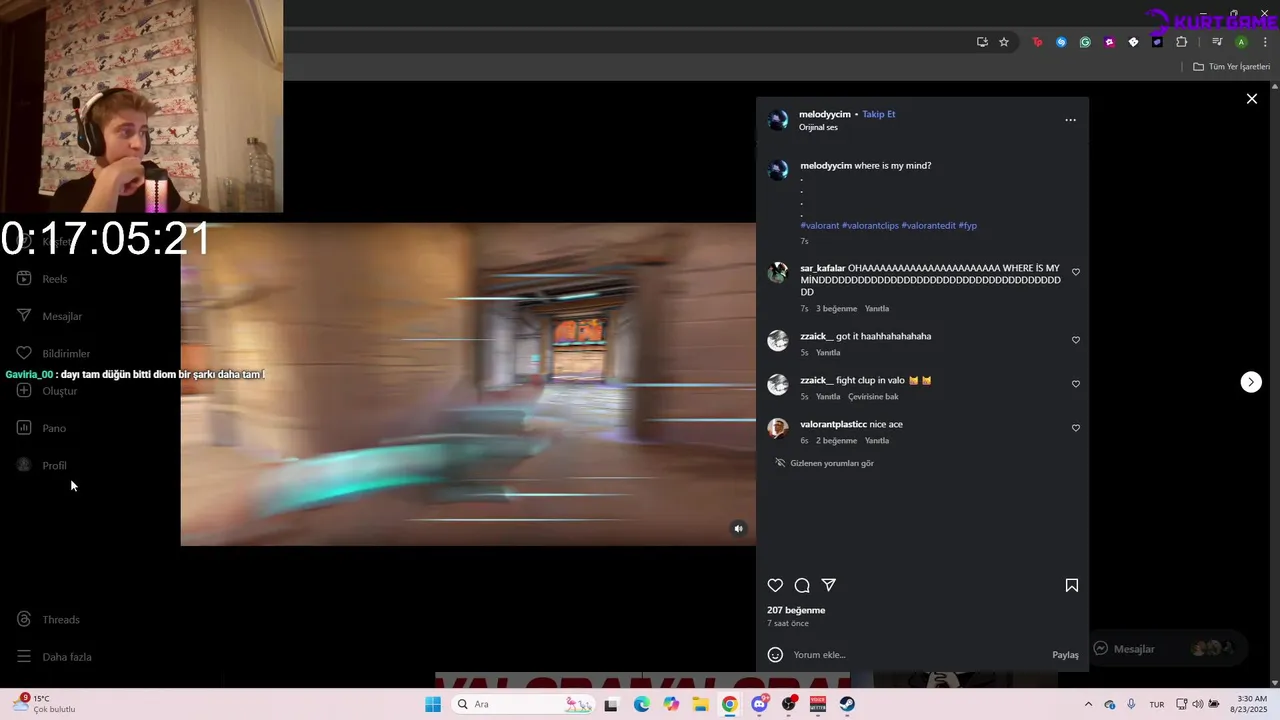Show hidden system tray icons chevron
The height and width of the screenshot is (720, 1280).
coord(1087,704)
